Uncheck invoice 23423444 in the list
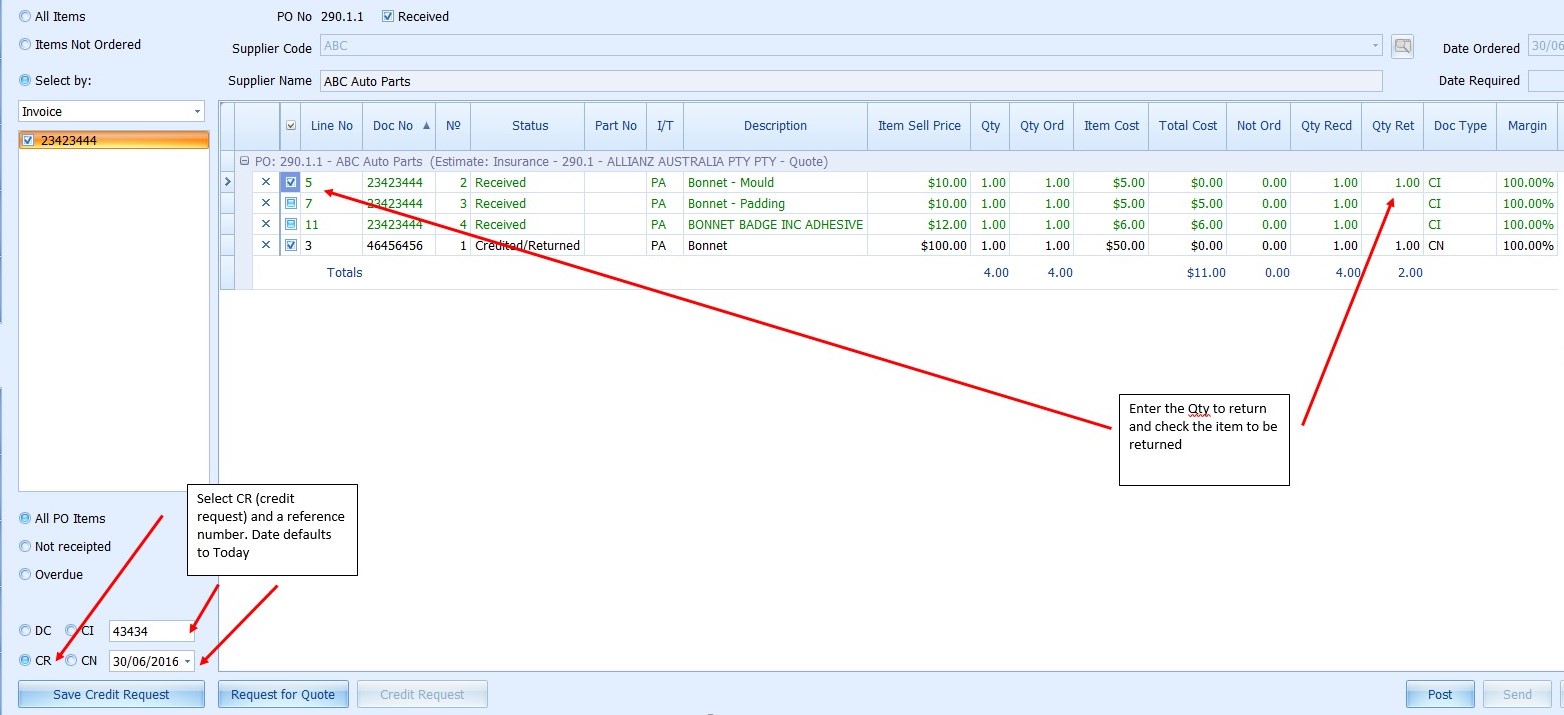1564x715 pixels. pyautogui.click(x=28, y=141)
